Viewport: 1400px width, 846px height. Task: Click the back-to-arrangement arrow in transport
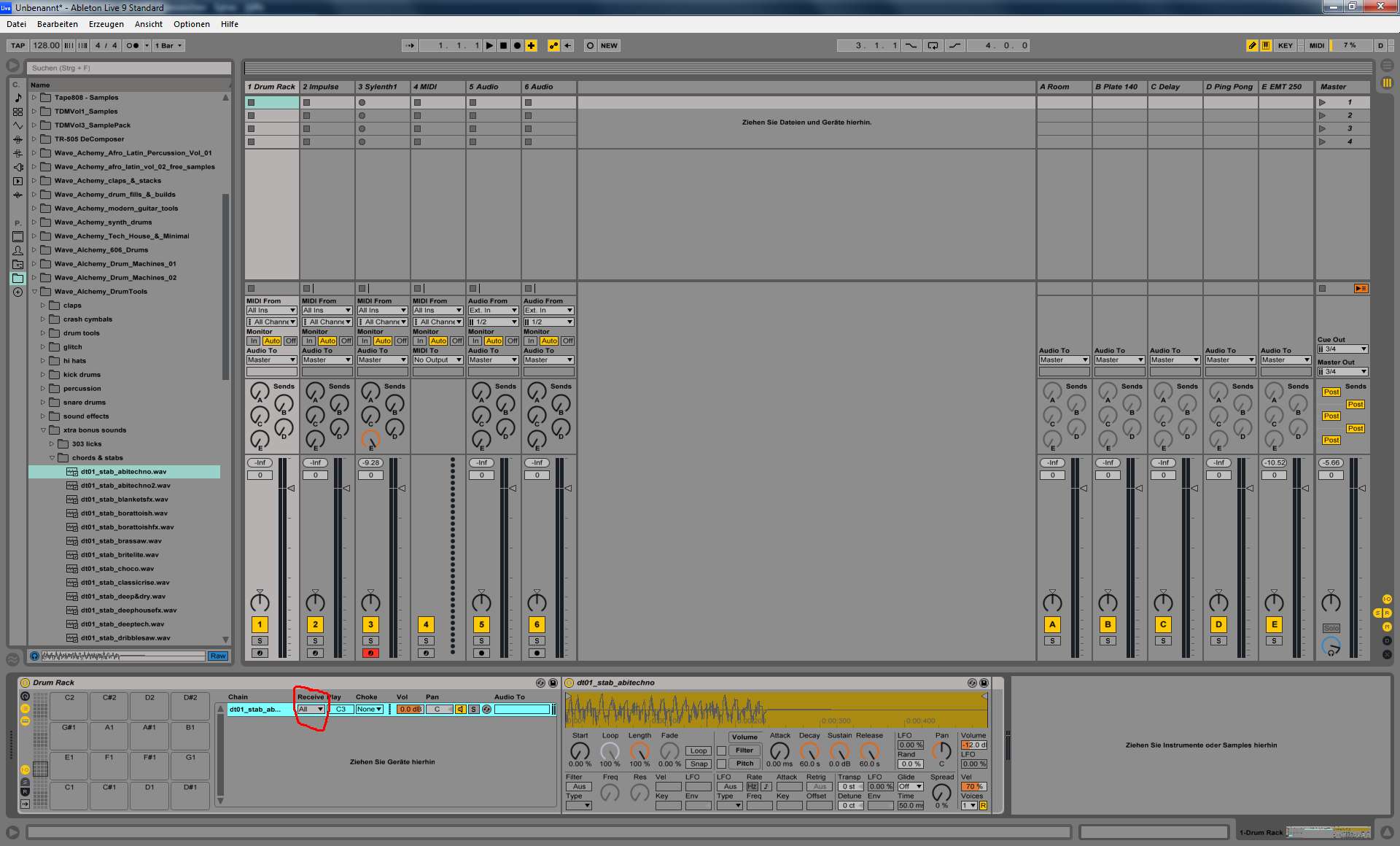click(x=568, y=45)
